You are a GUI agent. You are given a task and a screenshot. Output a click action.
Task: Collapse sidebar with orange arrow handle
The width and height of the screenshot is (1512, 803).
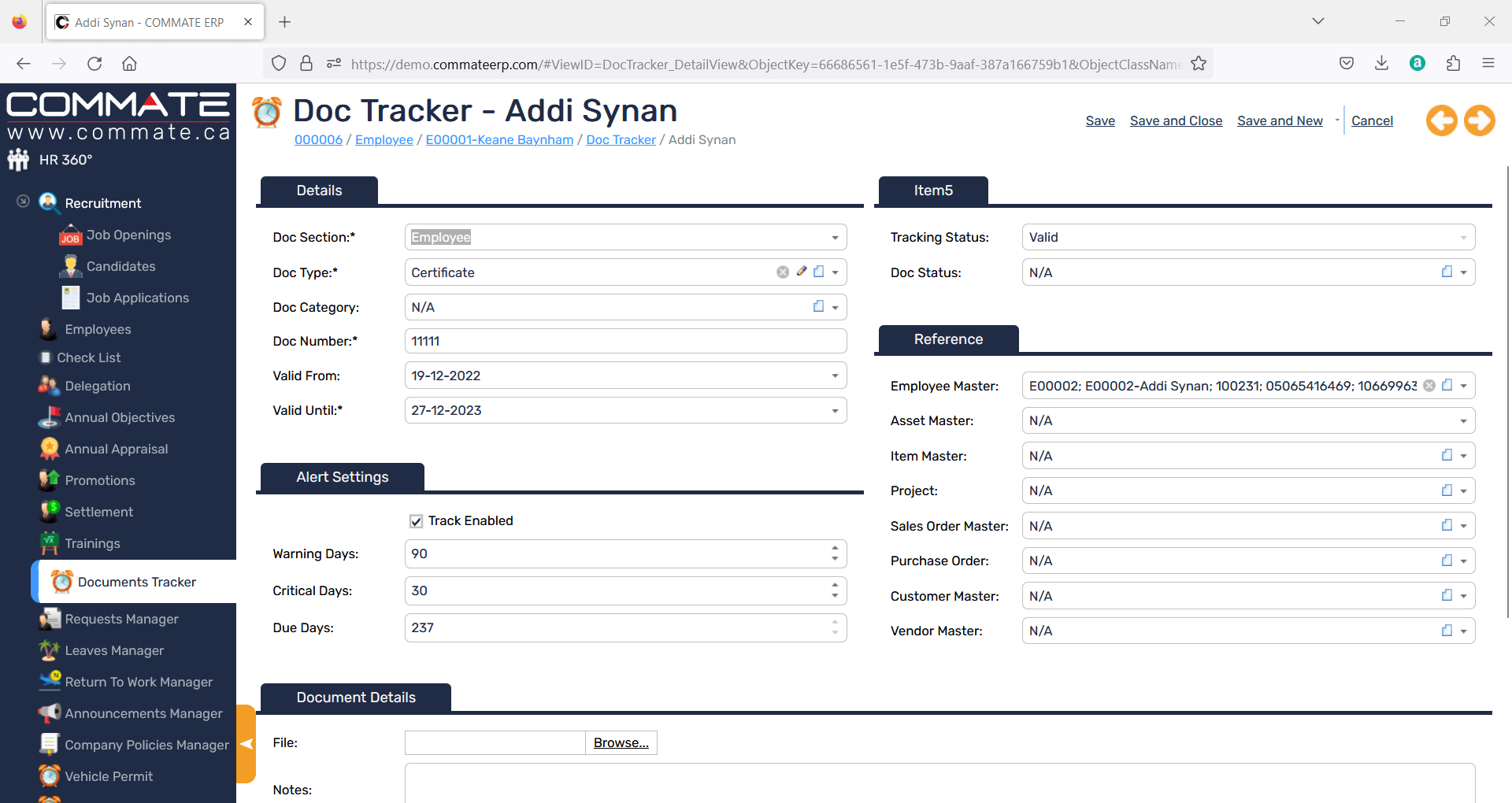(246, 744)
